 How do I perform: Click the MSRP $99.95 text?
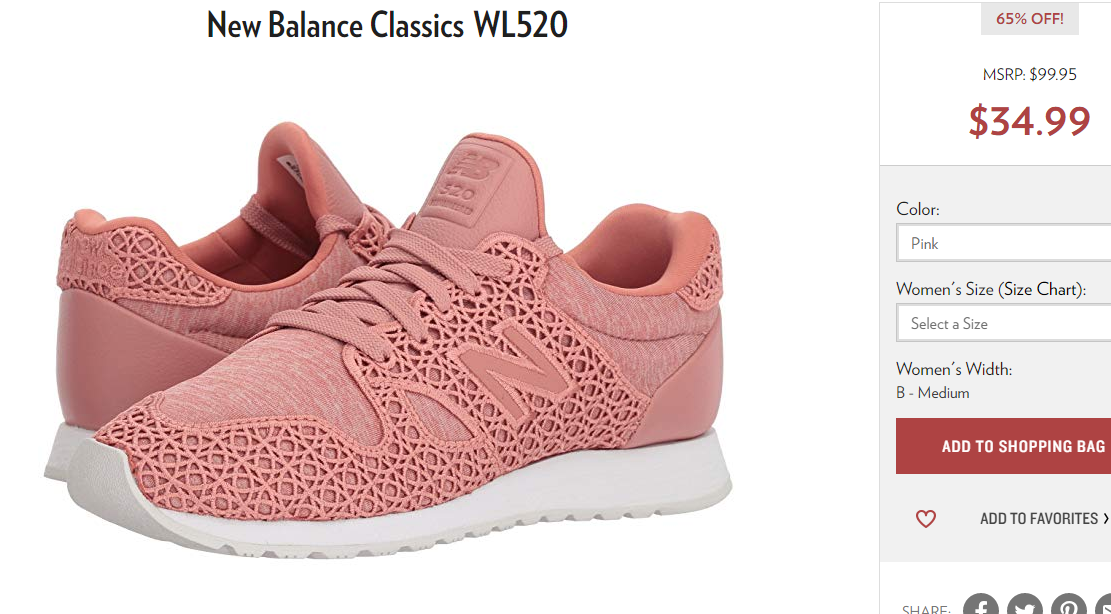point(1030,74)
